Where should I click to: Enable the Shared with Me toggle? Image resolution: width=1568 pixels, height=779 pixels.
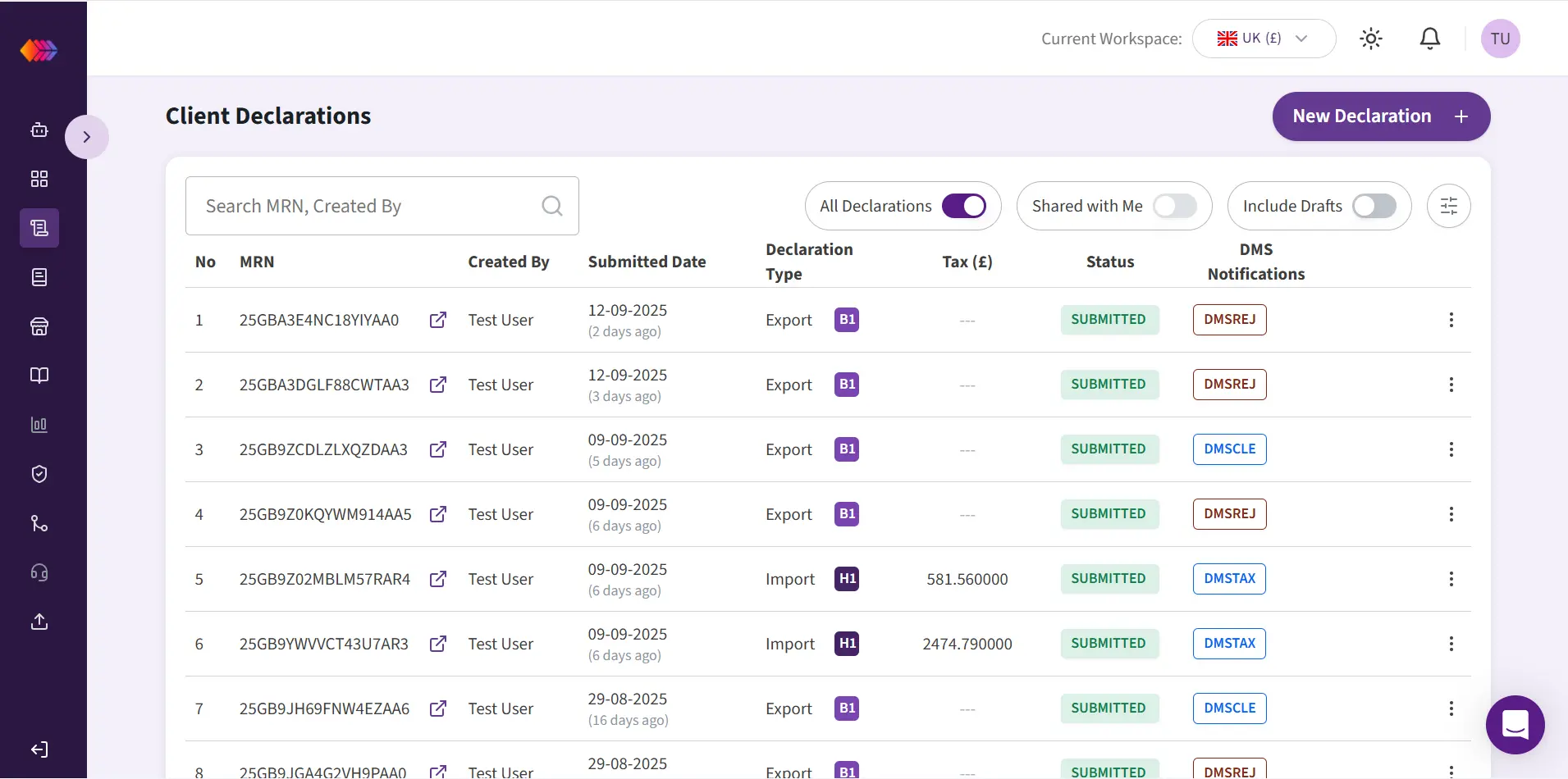(1174, 206)
